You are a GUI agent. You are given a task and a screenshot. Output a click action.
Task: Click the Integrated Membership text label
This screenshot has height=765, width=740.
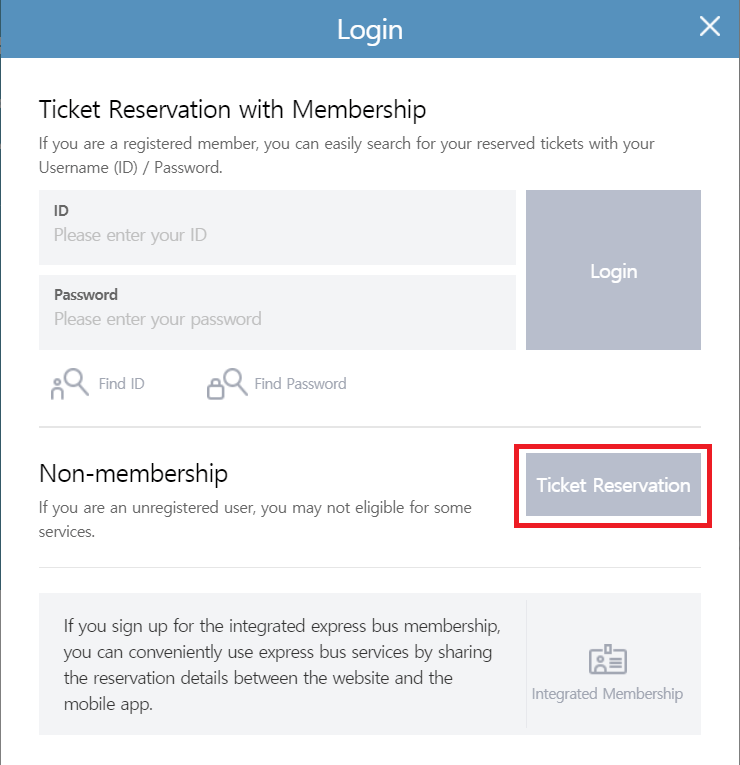[x=607, y=694]
